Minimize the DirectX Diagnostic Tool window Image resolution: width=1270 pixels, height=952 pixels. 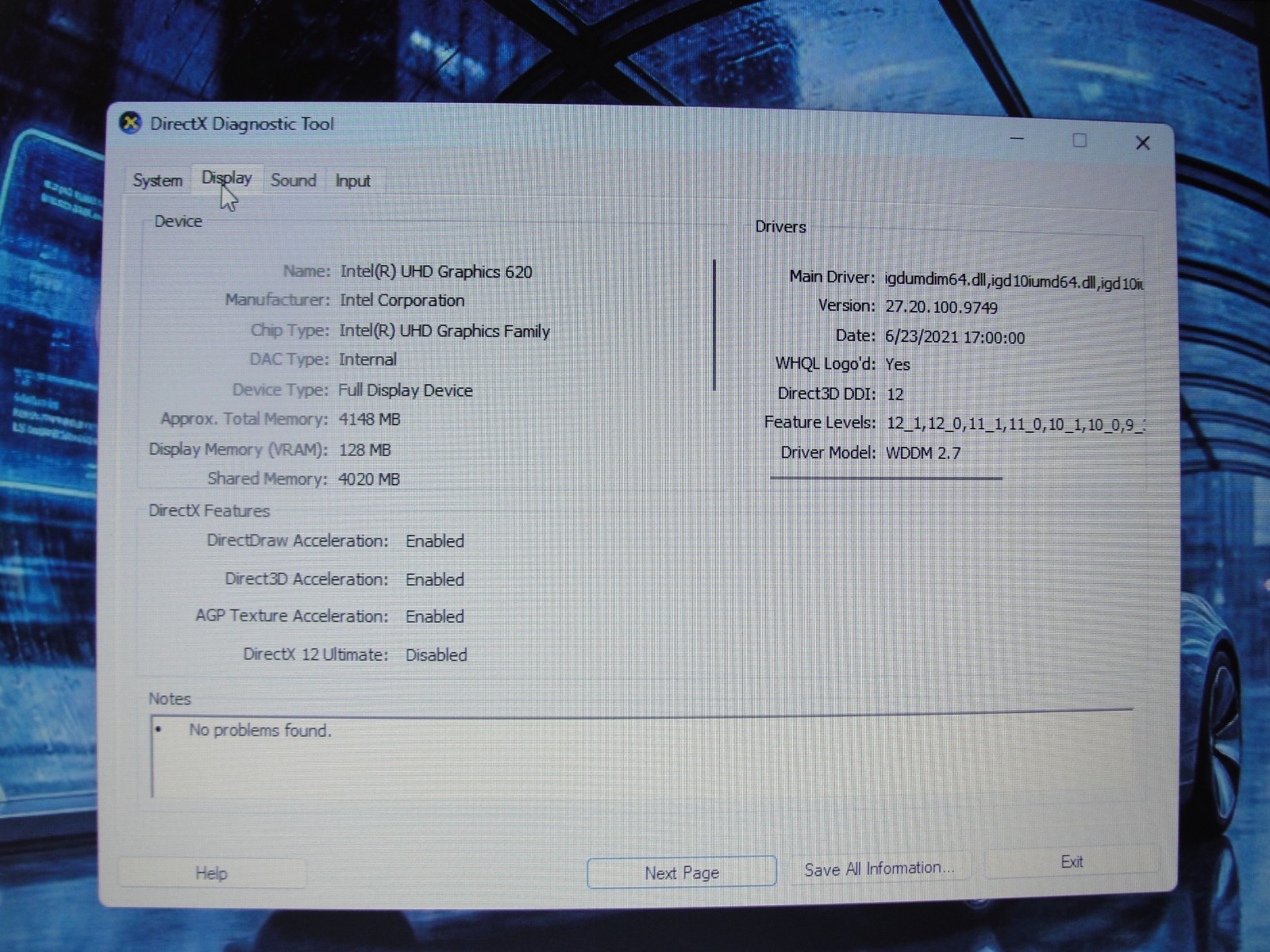[1017, 140]
